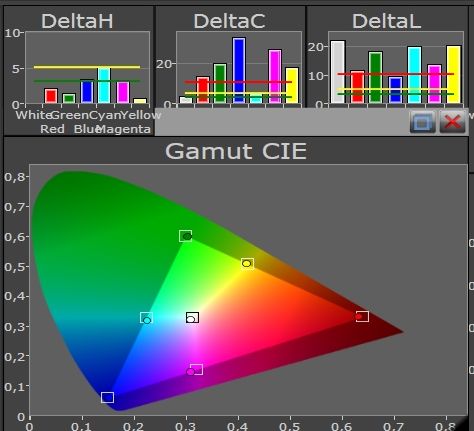The image size is (474, 431).
Task: Select the yellow secondary marker on gamut
Action: point(247,264)
